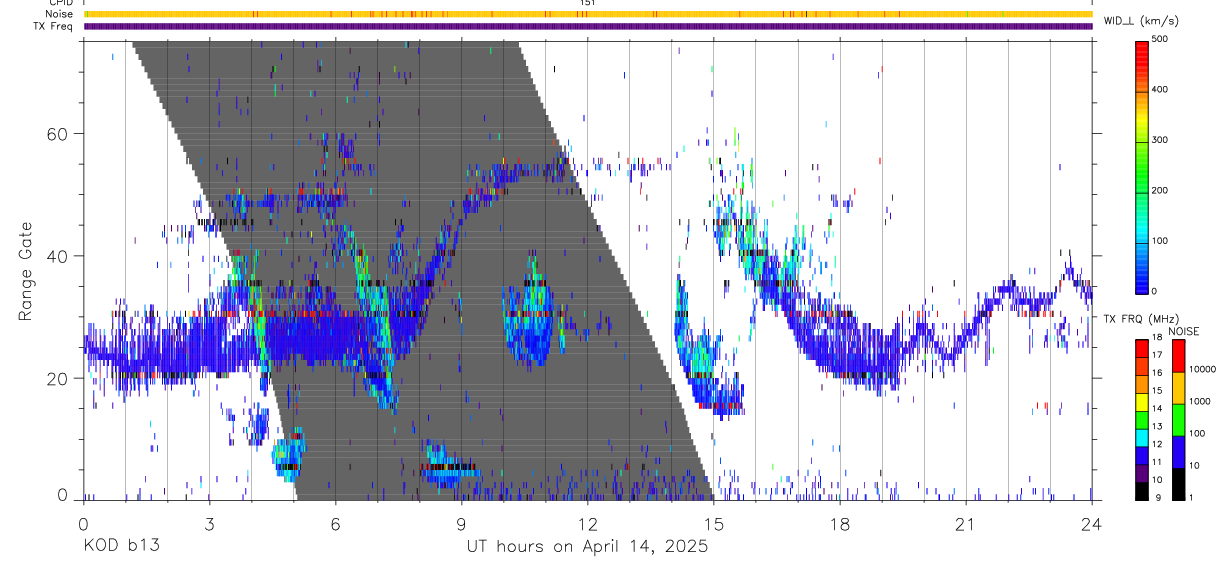
Task: Click the '10000' tick on NOISE scale
Action: (1202, 369)
